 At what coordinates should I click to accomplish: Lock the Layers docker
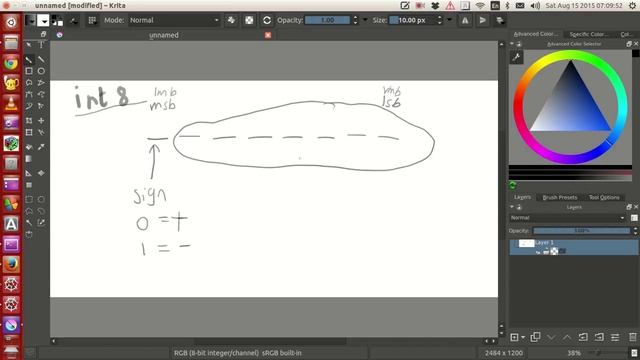(x=519, y=207)
